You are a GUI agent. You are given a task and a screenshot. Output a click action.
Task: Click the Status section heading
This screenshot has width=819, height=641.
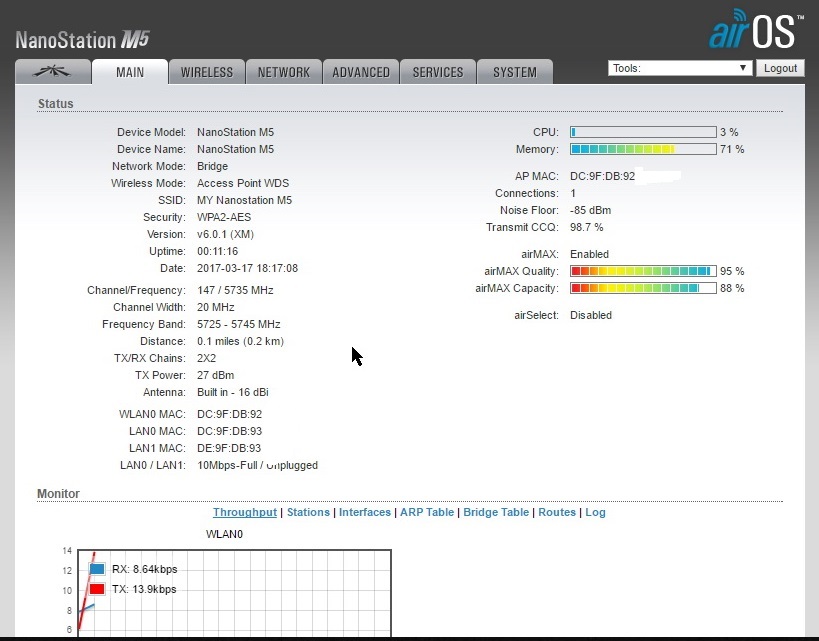pyautogui.click(x=55, y=103)
